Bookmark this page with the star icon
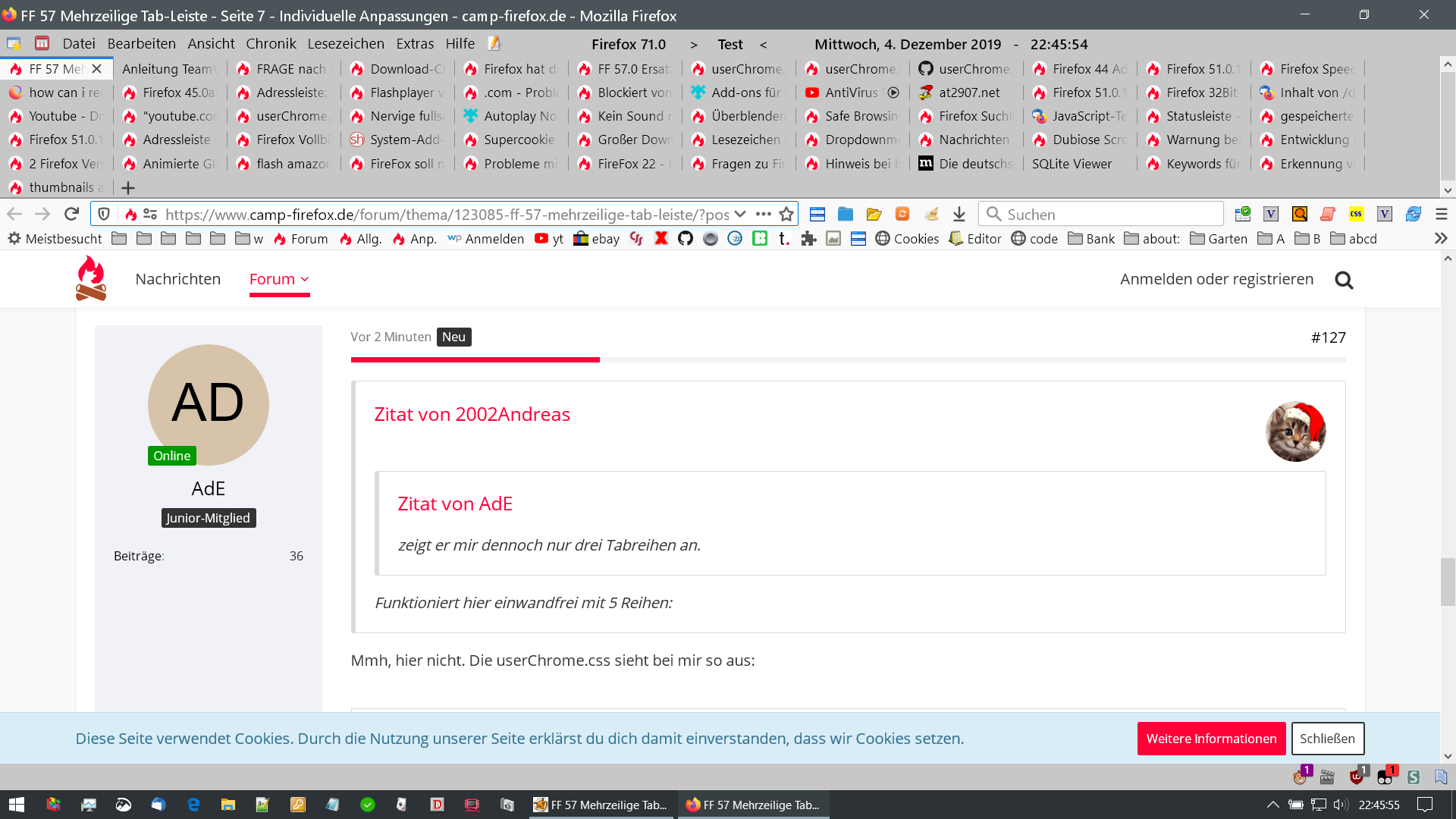Screen dimensions: 1456x819 pyautogui.click(x=786, y=215)
